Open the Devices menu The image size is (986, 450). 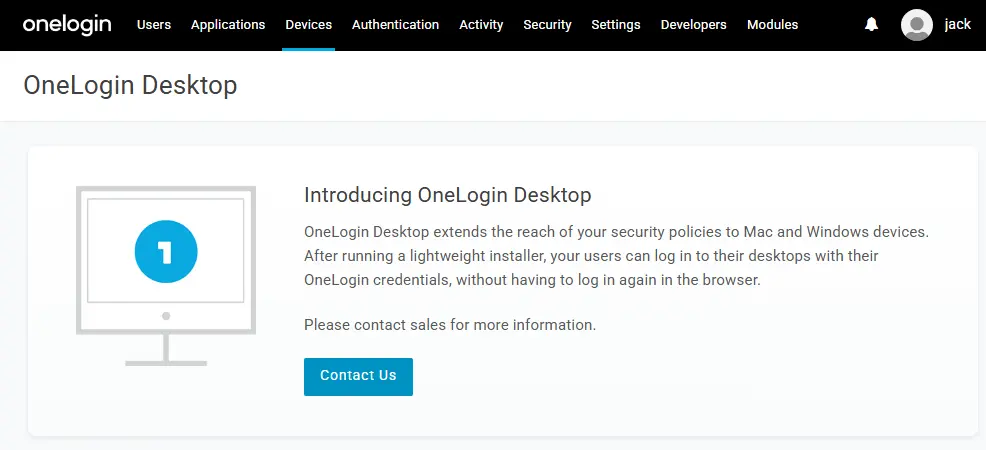pyautogui.click(x=309, y=25)
